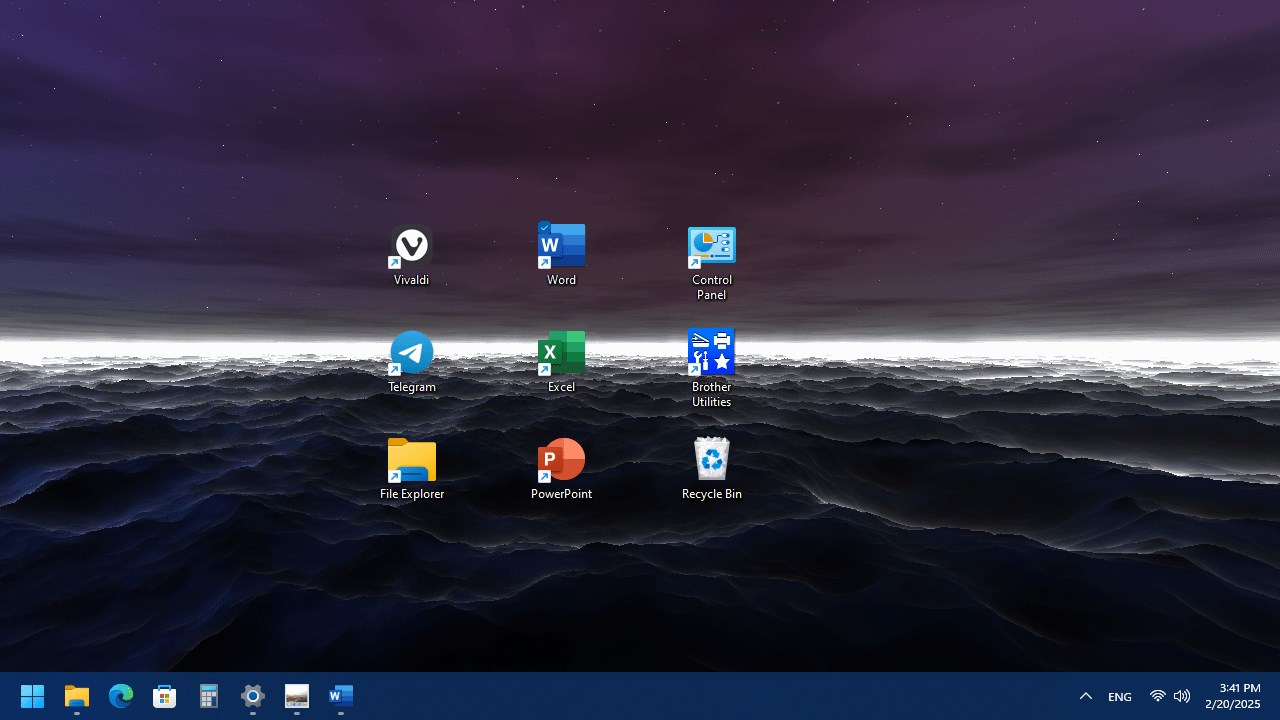
Task: Open the ENG language switcher
Action: [x=1120, y=696]
